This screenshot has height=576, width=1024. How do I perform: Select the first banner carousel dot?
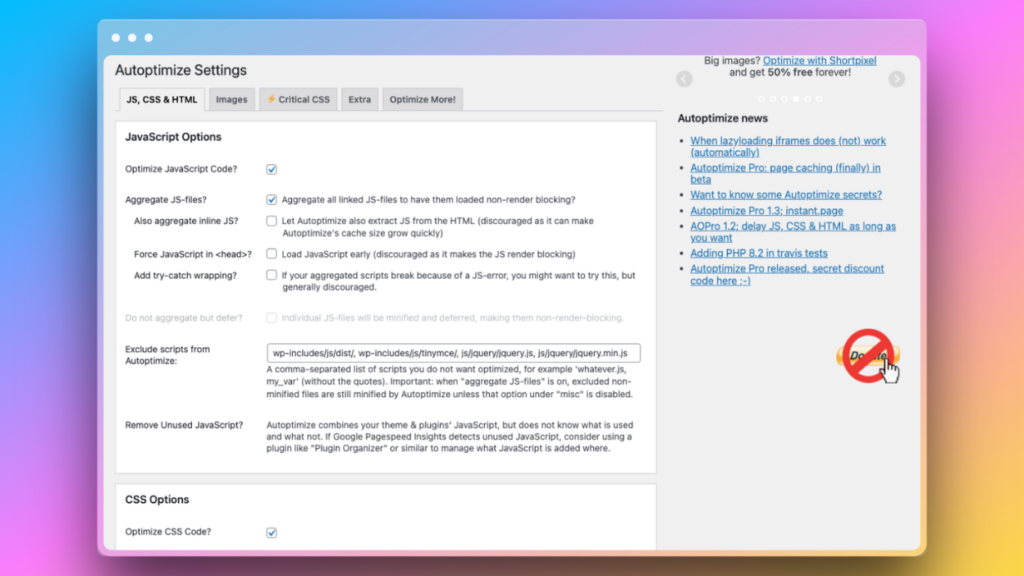tap(761, 99)
